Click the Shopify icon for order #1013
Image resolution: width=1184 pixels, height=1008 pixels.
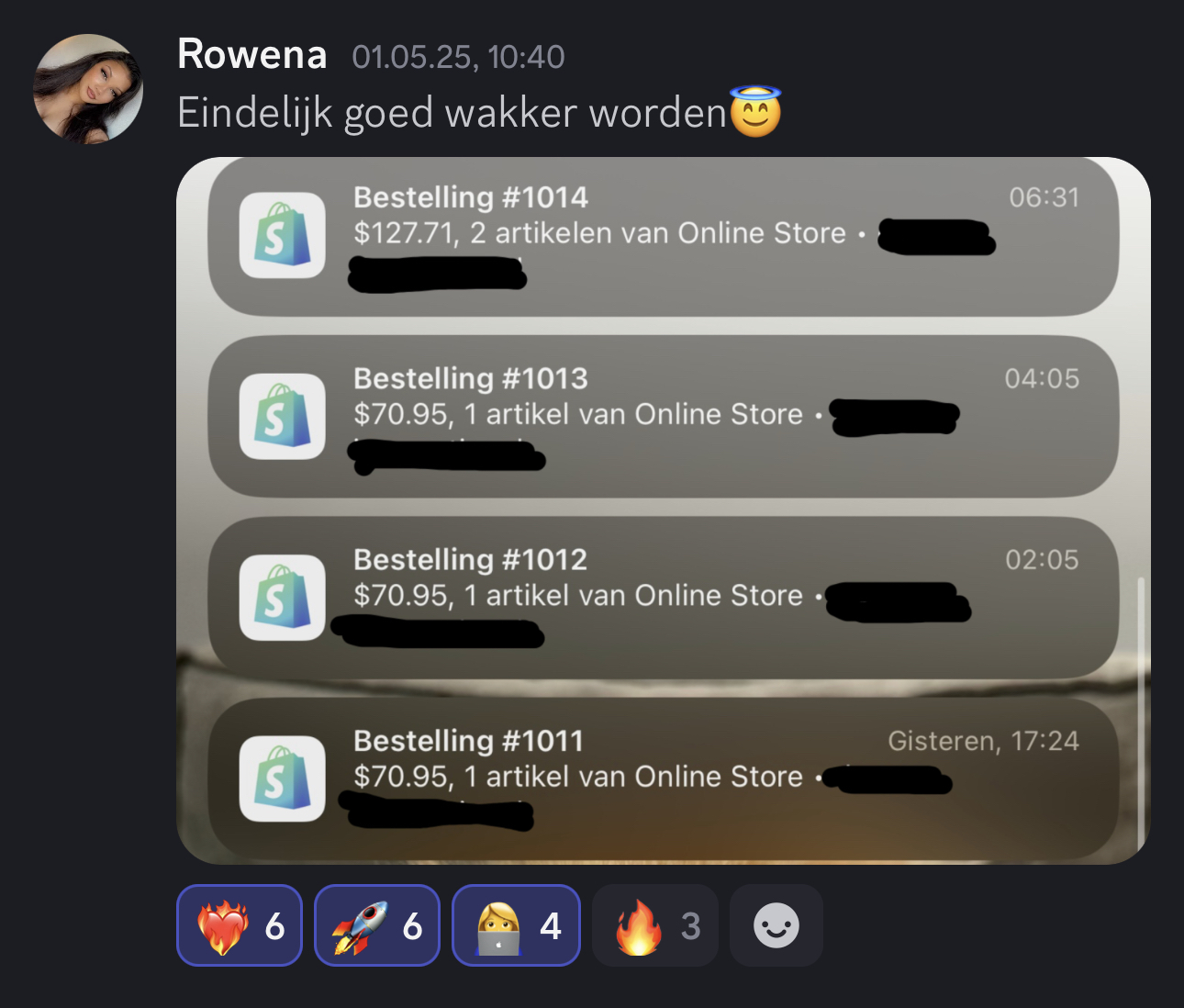(283, 416)
